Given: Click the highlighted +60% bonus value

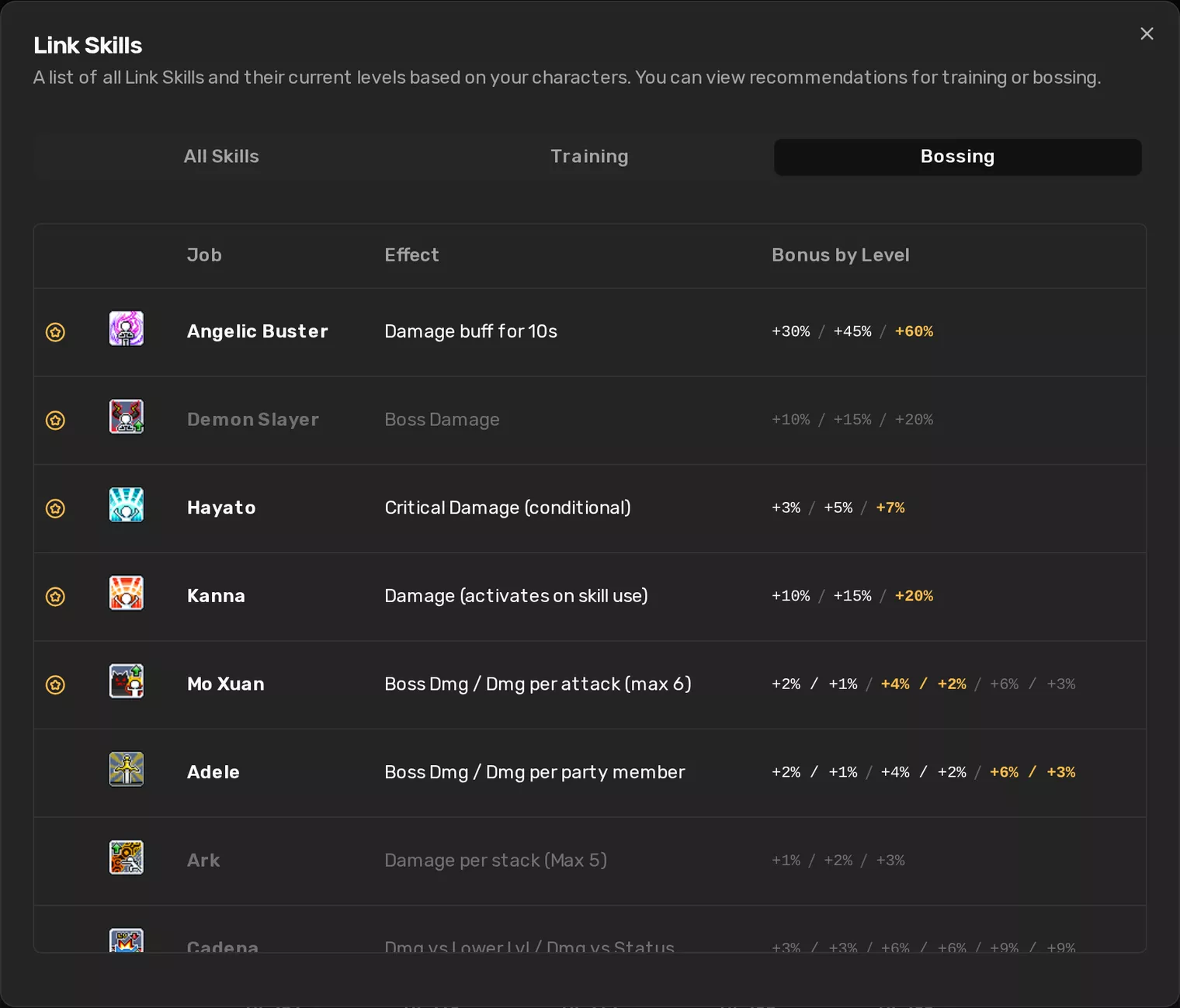Looking at the screenshot, I should tap(914, 331).
